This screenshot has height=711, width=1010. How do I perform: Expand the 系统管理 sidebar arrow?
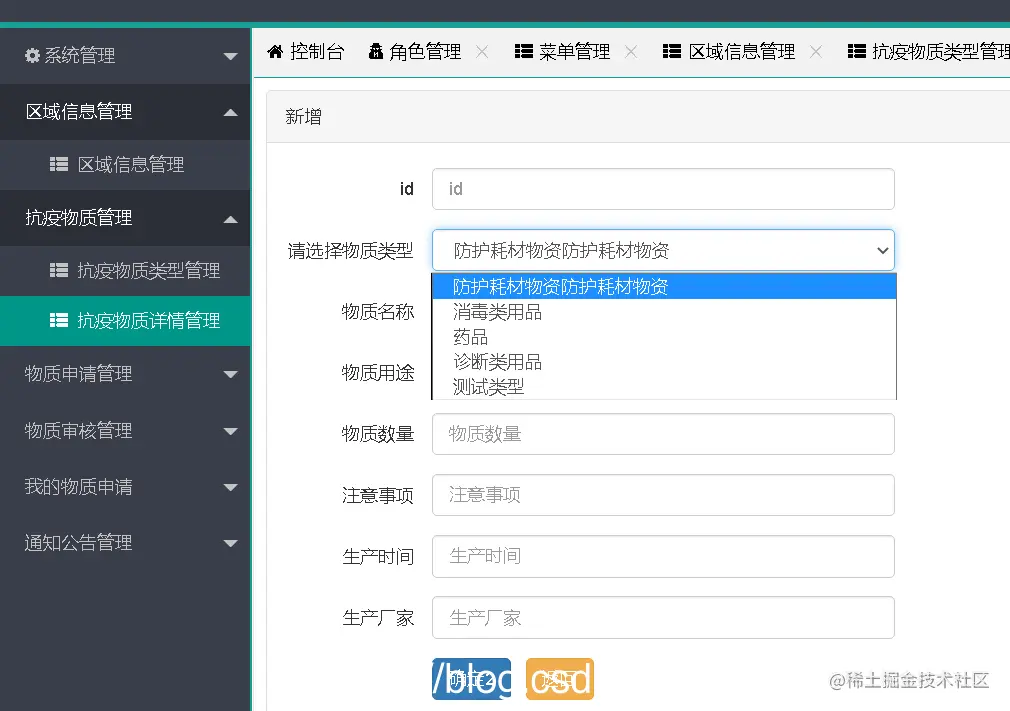(x=231, y=57)
